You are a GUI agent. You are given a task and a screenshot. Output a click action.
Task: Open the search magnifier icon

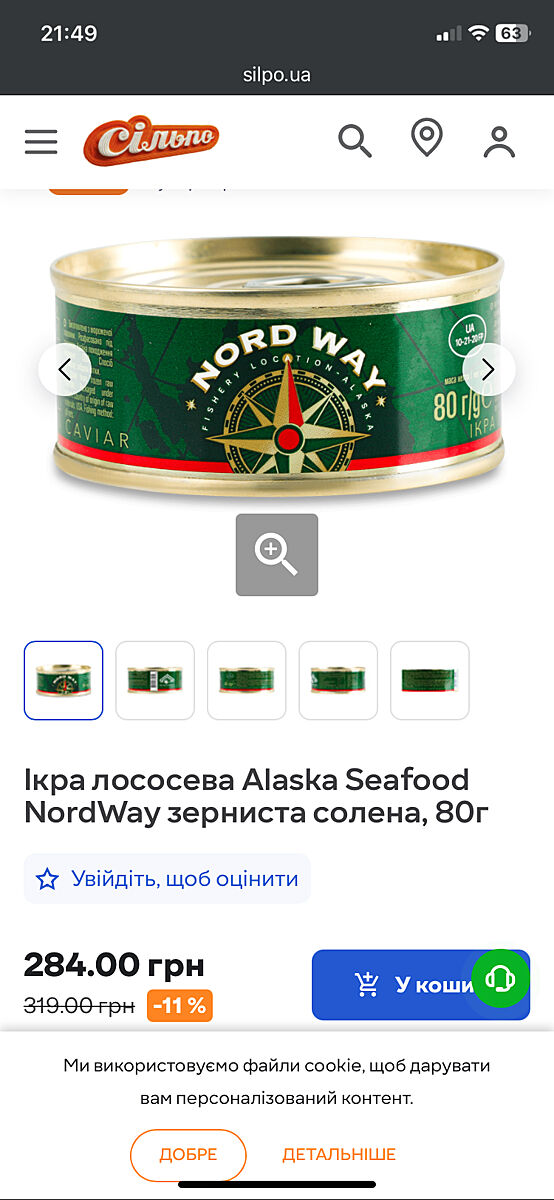[355, 141]
